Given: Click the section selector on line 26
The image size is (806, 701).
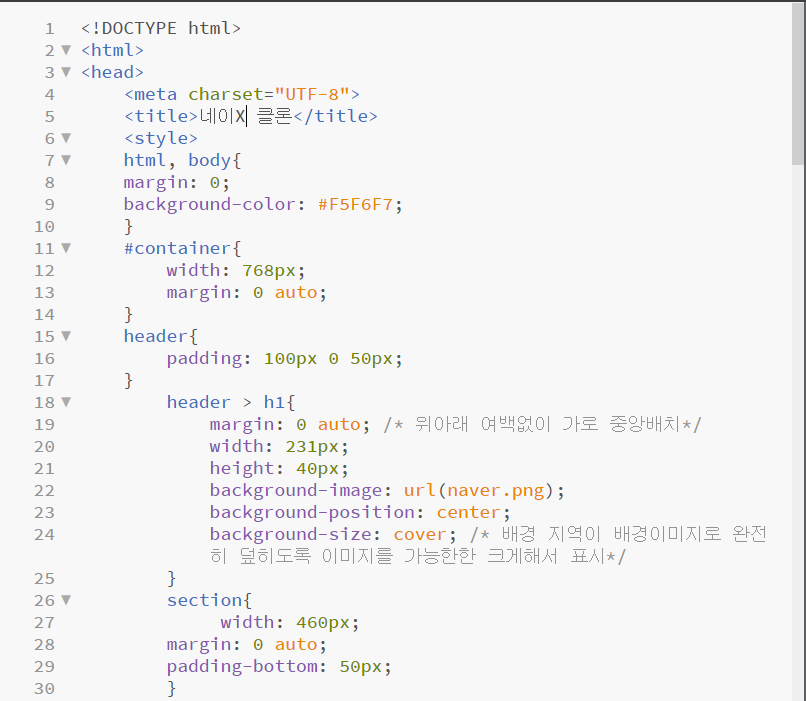Looking at the screenshot, I should [204, 600].
